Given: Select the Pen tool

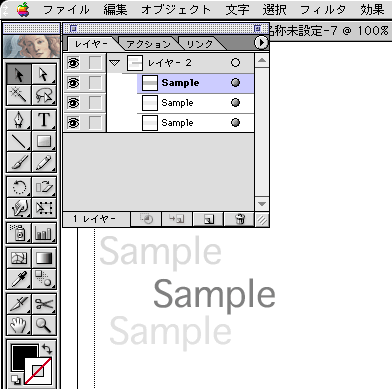Looking at the screenshot, I should click(19, 120).
